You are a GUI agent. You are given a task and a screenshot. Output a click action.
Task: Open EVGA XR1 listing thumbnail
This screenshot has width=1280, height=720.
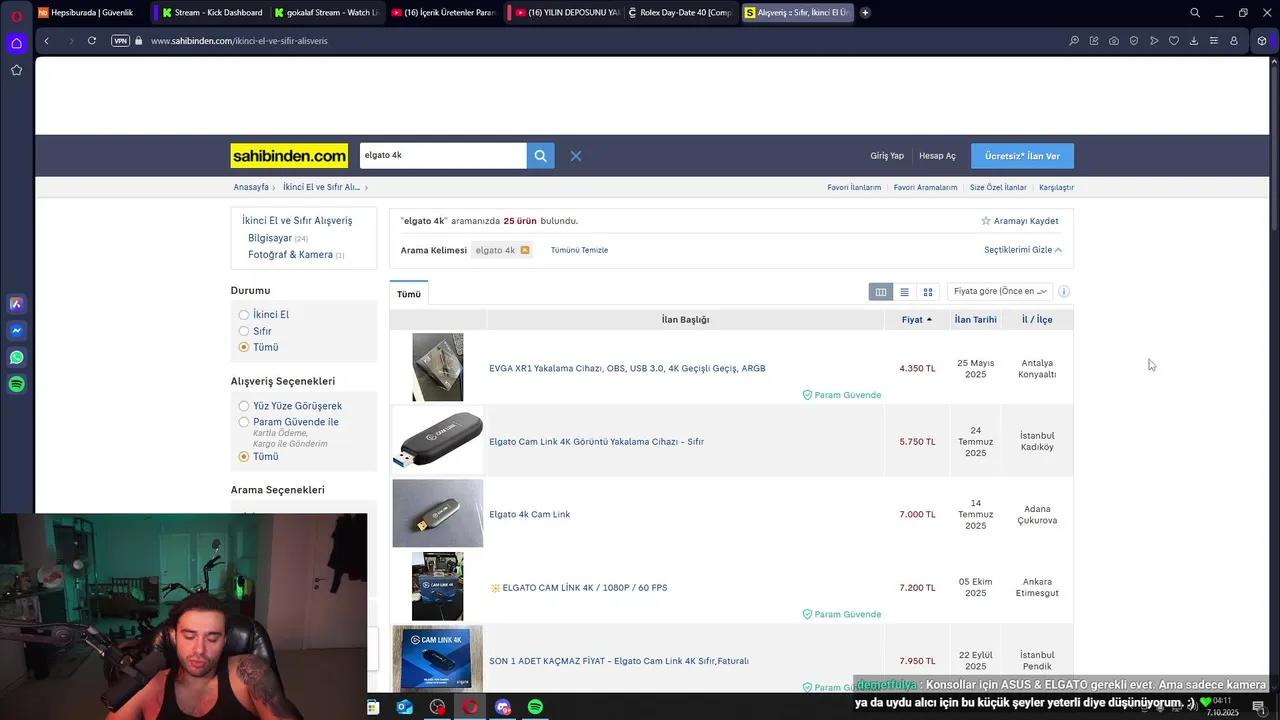tap(437, 368)
